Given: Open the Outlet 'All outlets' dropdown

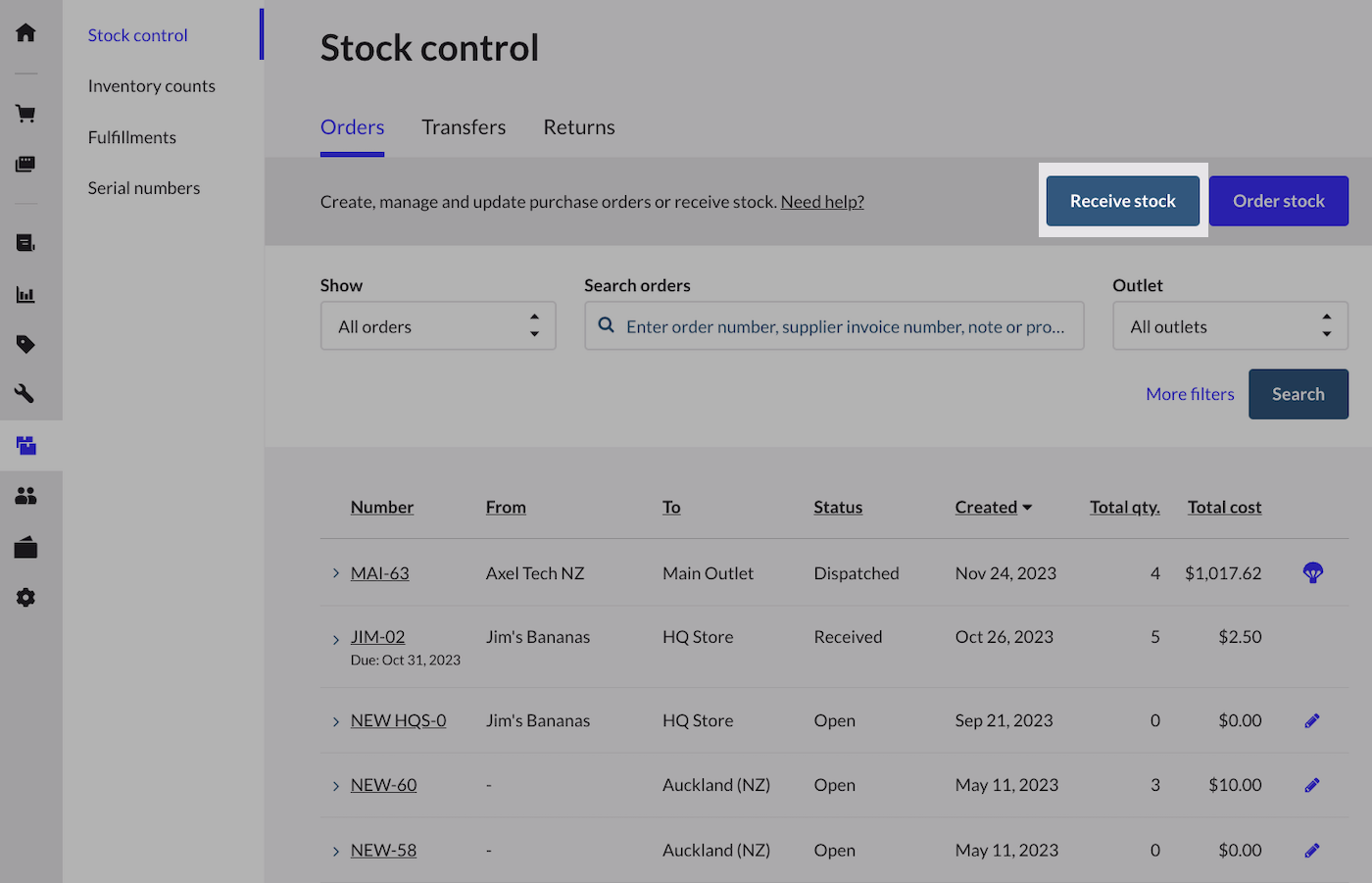Looking at the screenshot, I should tap(1230, 326).
